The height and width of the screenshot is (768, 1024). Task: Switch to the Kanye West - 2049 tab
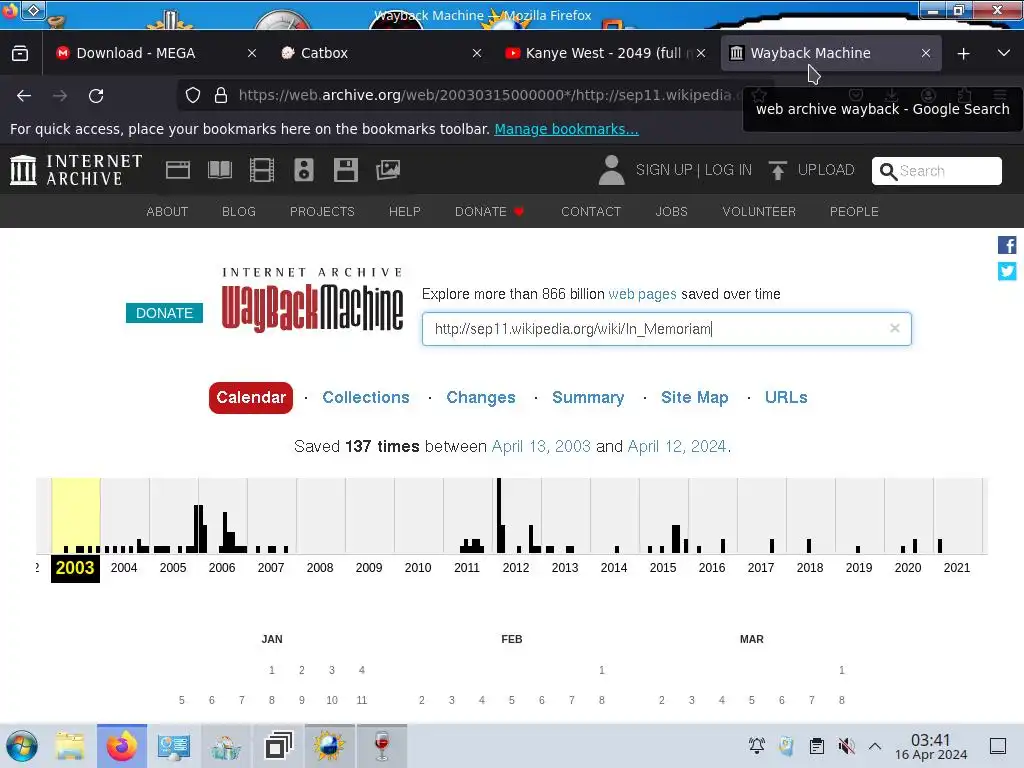(605, 53)
